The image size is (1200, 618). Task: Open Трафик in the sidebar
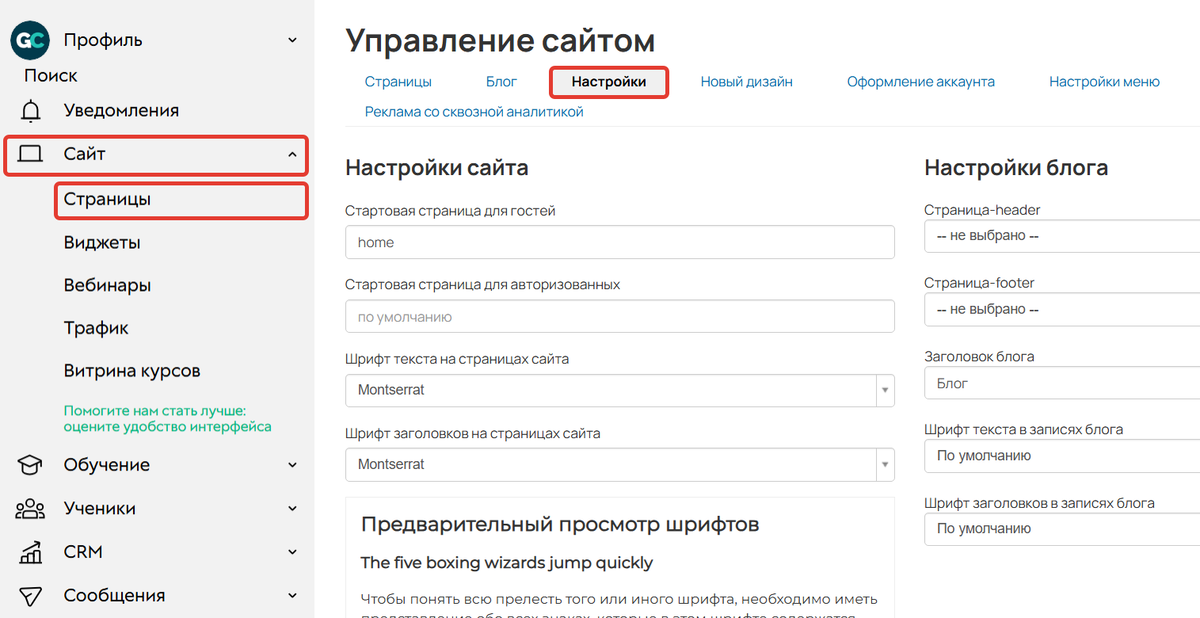(x=96, y=328)
